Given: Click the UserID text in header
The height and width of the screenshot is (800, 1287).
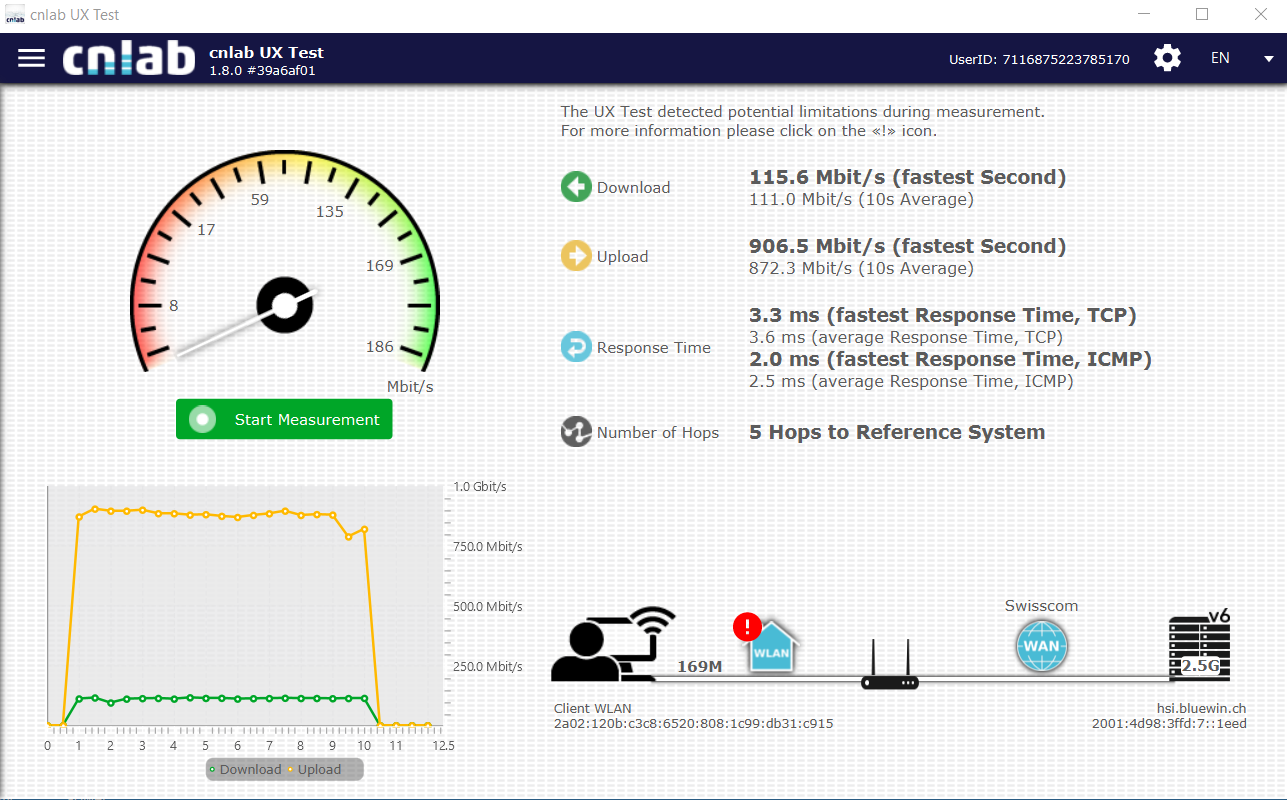Looking at the screenshot, I should click(1038, 59).
